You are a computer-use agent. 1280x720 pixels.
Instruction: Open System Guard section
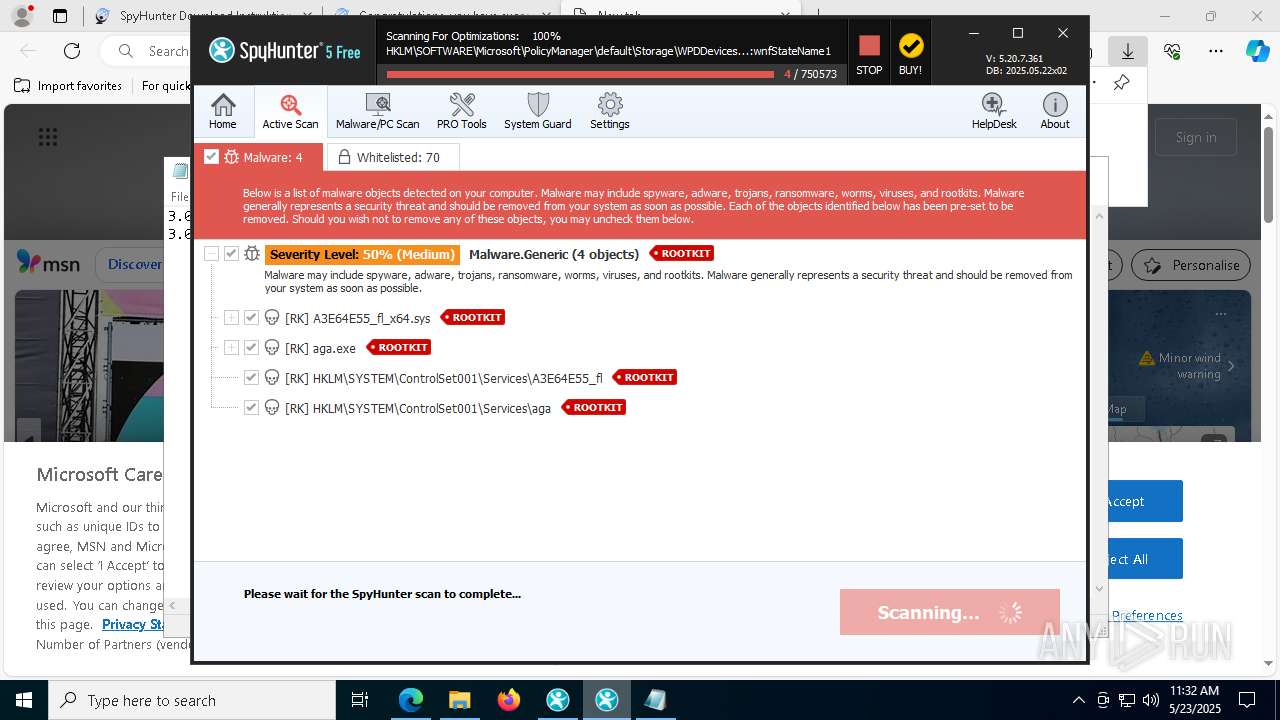[538, 111]
